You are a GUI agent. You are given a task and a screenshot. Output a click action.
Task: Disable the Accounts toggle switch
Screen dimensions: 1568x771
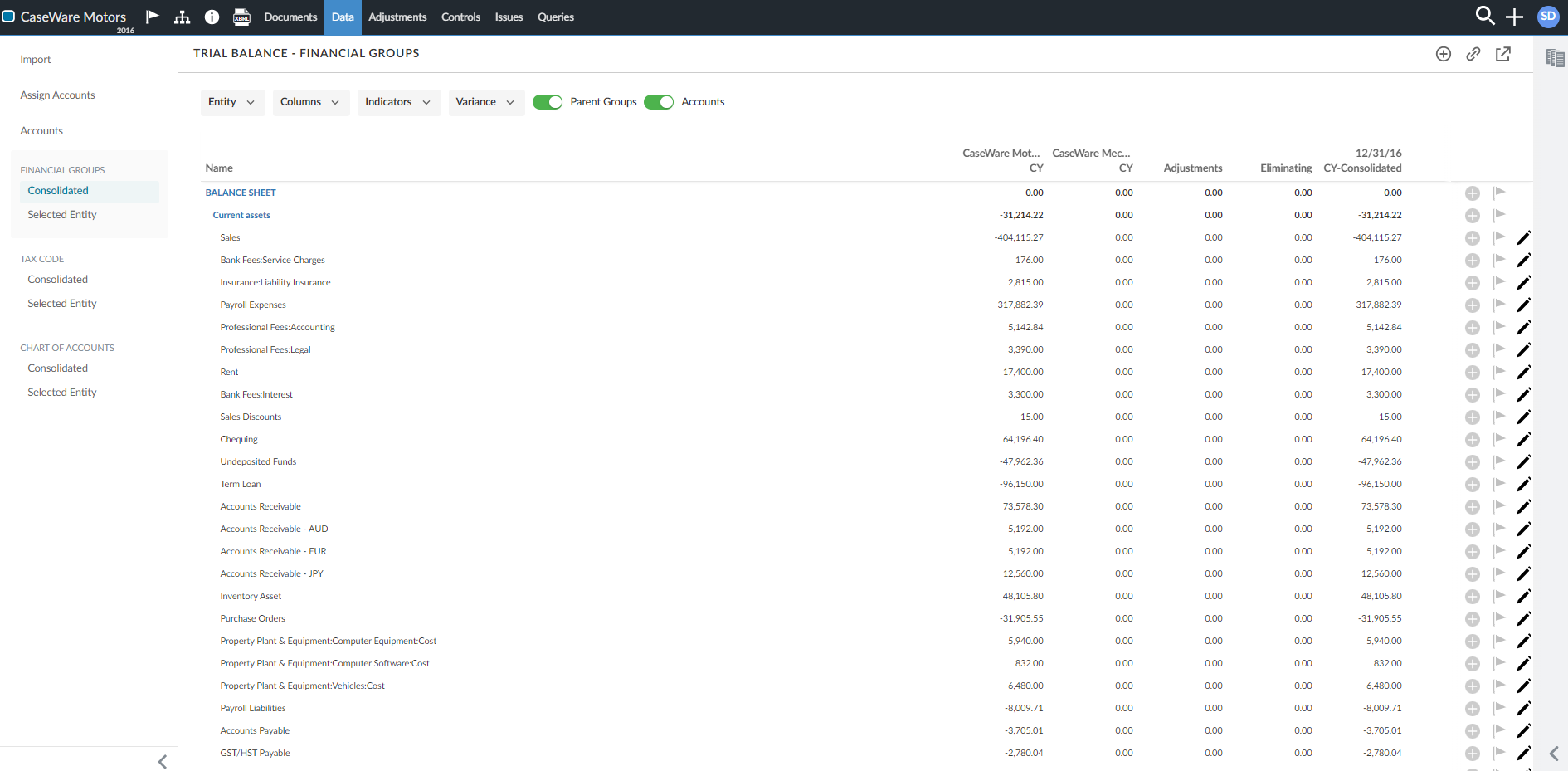[659, 102]
